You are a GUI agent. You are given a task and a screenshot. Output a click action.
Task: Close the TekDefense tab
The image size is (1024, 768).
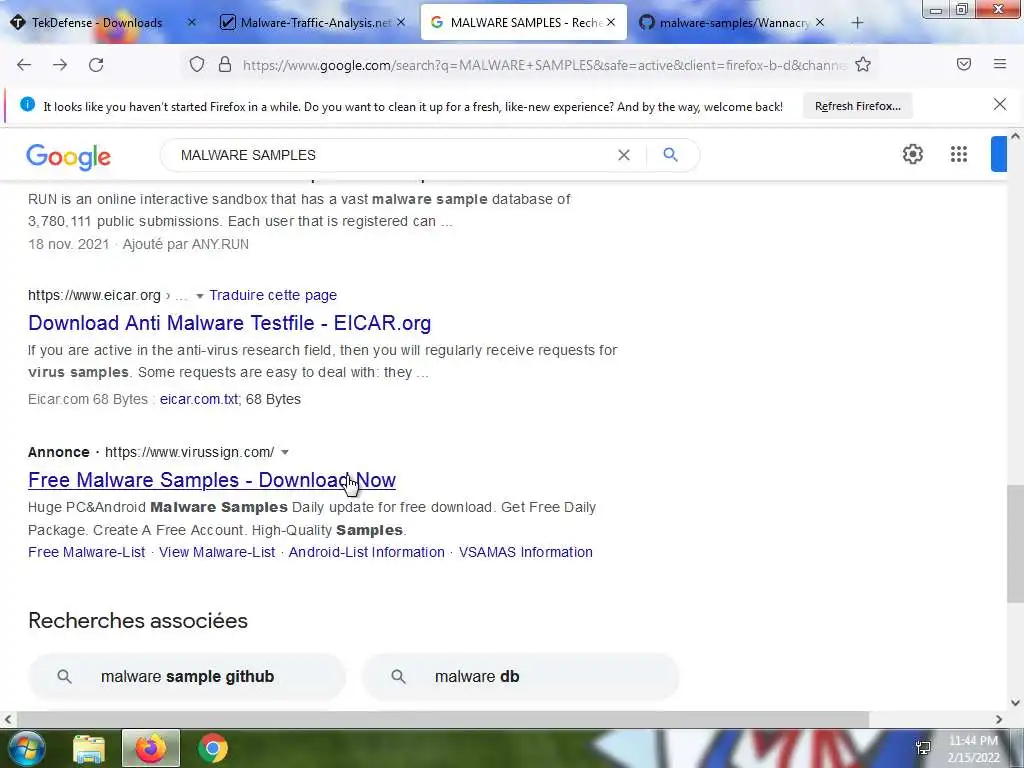click(191, 22)
